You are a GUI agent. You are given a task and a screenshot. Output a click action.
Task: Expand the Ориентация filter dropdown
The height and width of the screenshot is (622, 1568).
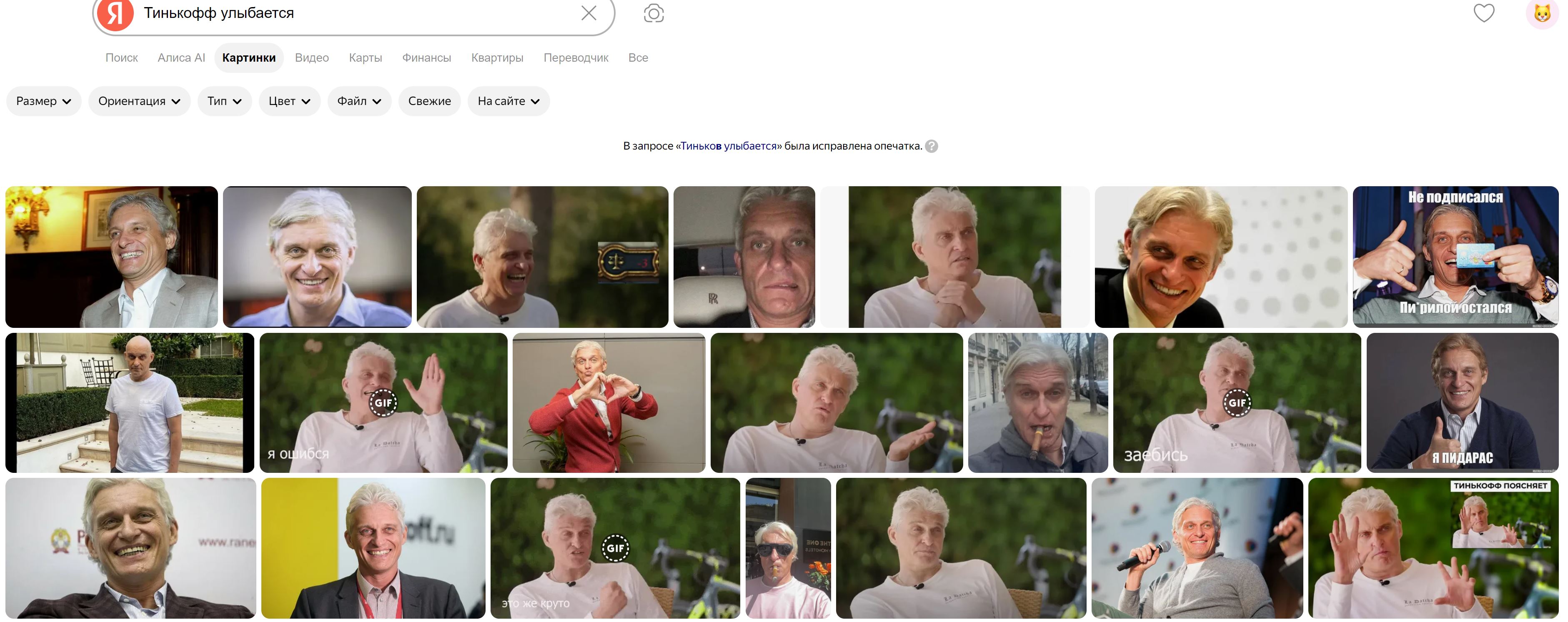pos(139,101)
